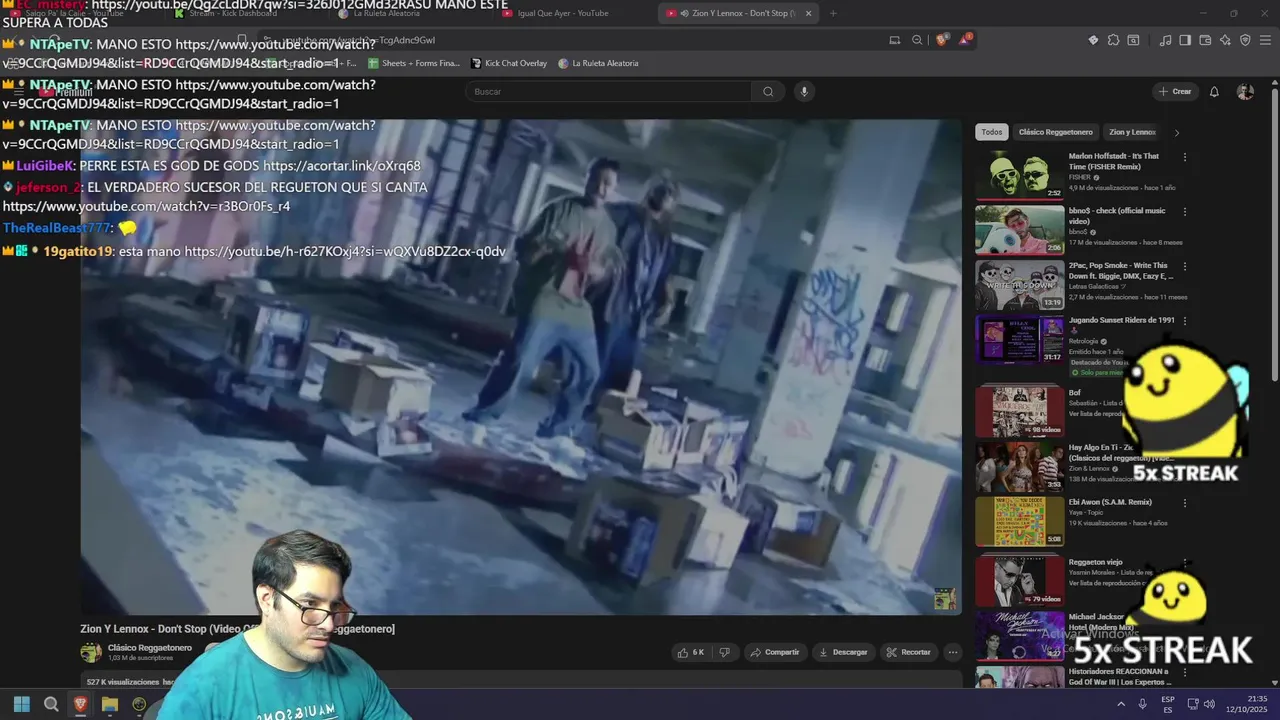Open more options for bbno$ check video
The height and width of the screenshot is (720, 1280).
(1185, 212)
